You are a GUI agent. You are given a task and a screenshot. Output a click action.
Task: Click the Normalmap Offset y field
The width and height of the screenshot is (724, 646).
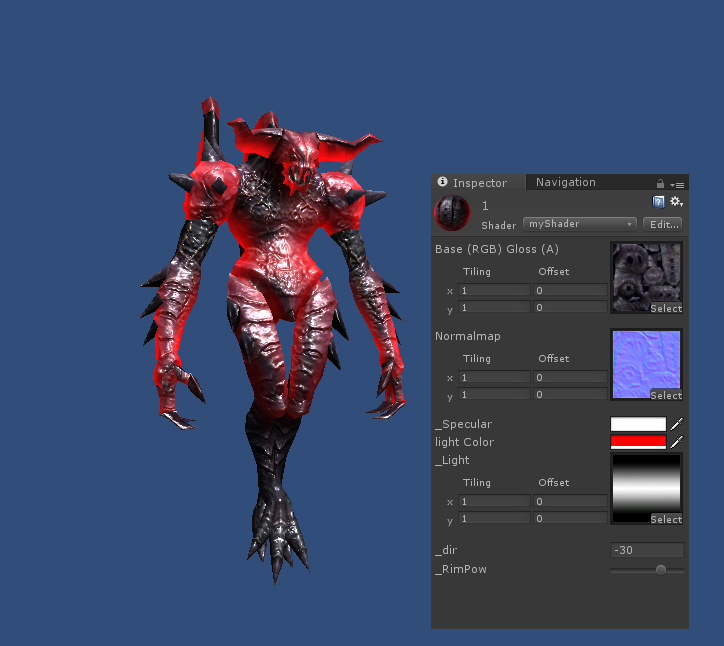click(570, 395)
